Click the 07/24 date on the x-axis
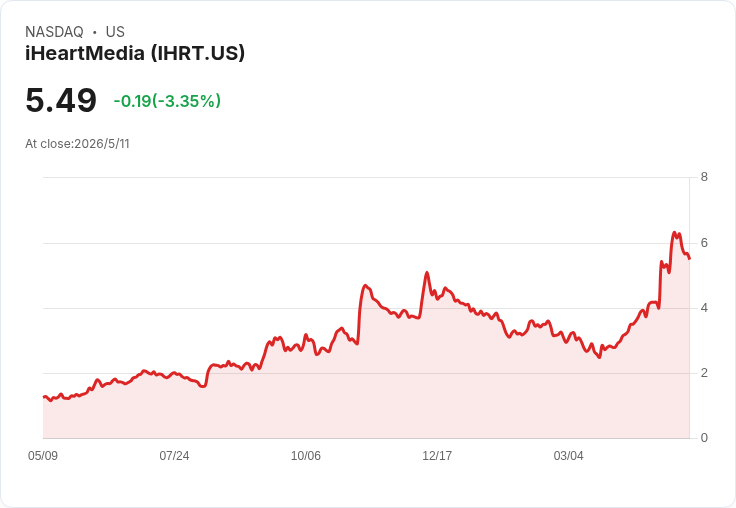This screenshot has height=508, width=736. coord(174,456)
